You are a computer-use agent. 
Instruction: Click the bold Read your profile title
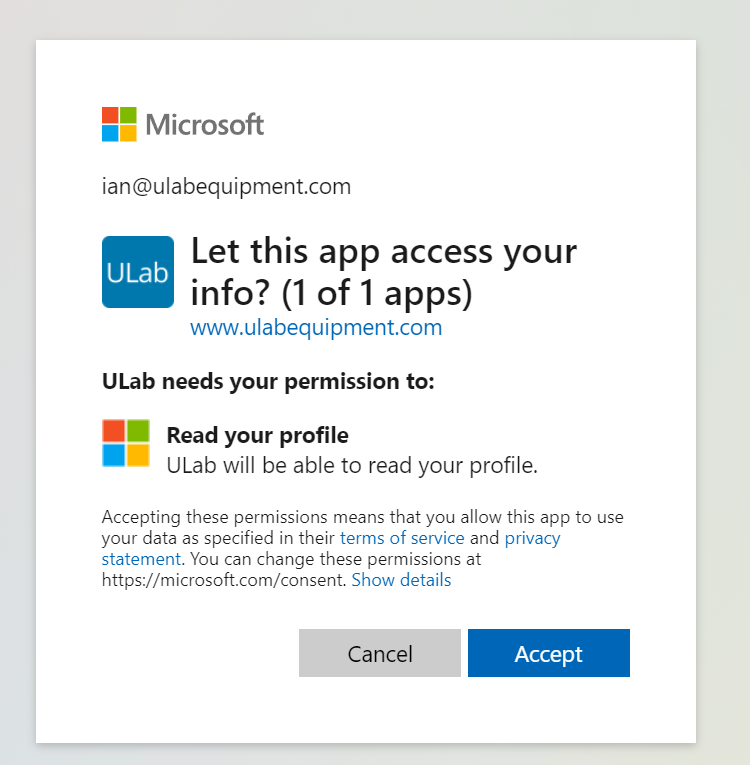[257, 435]
